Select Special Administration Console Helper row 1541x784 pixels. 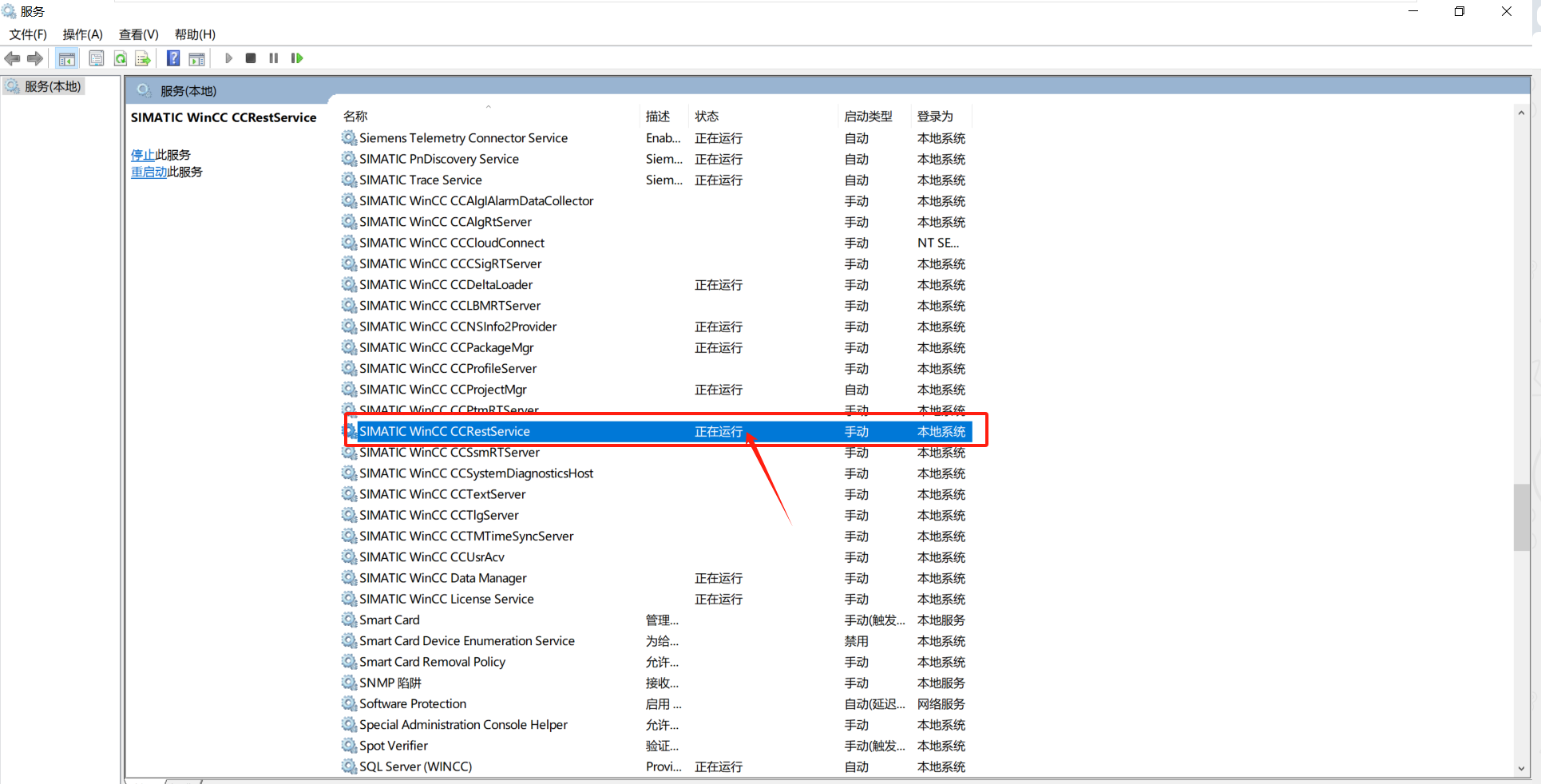[656, 725]
